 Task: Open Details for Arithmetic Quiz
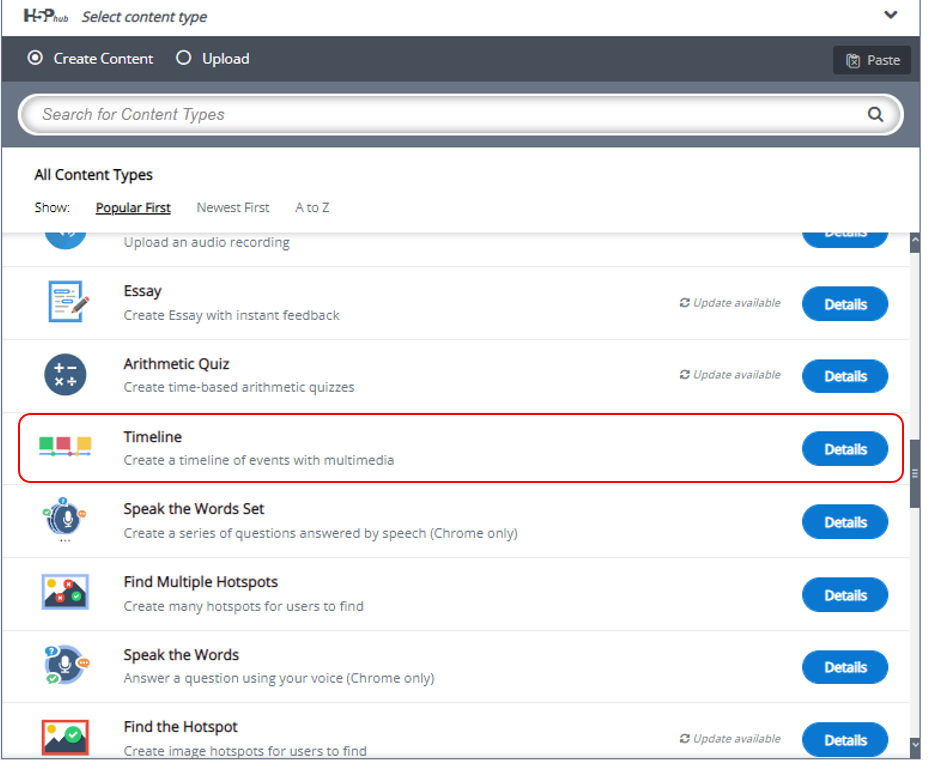click(x=845, y=377)
